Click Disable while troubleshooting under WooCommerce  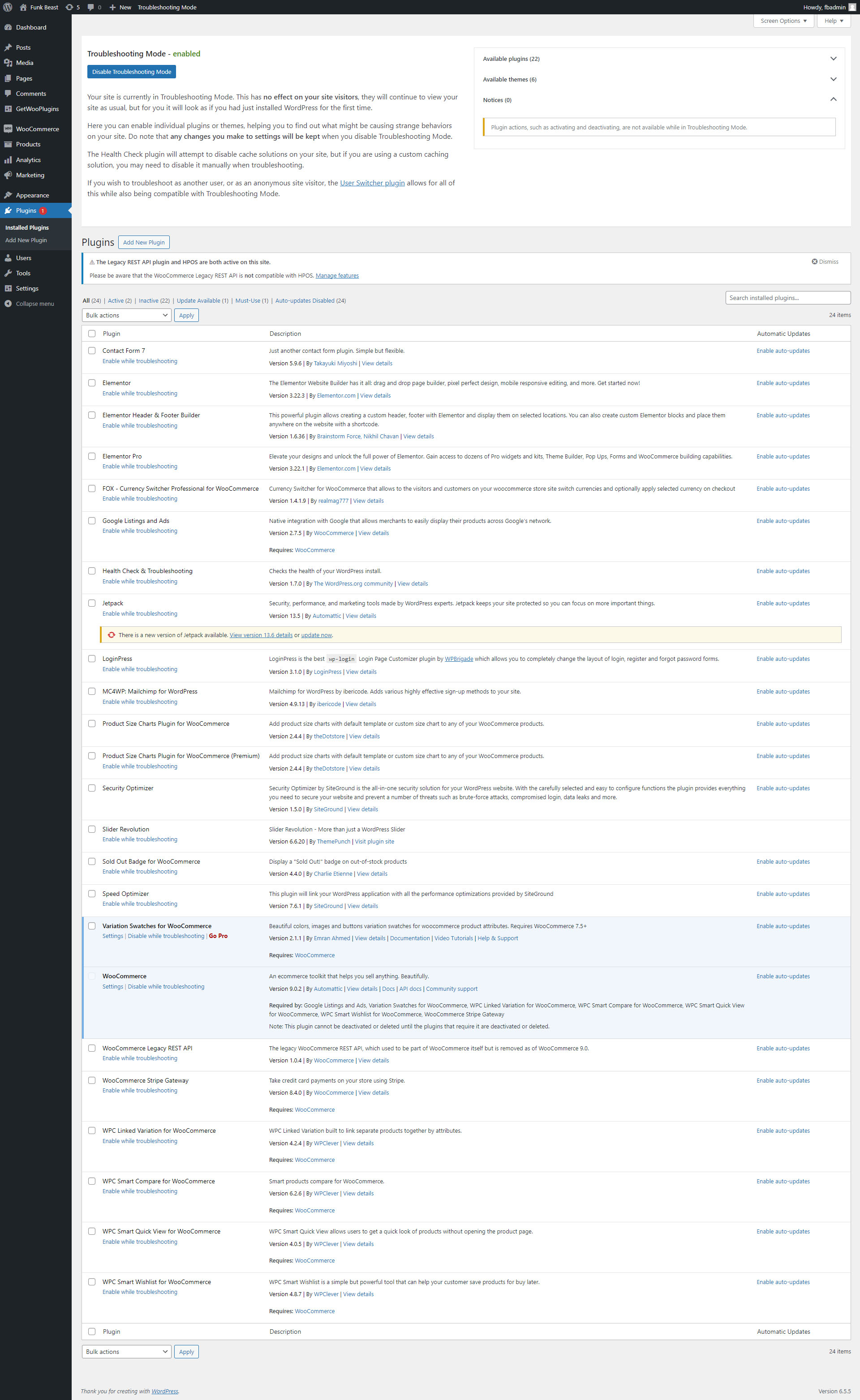coord(166,987)
